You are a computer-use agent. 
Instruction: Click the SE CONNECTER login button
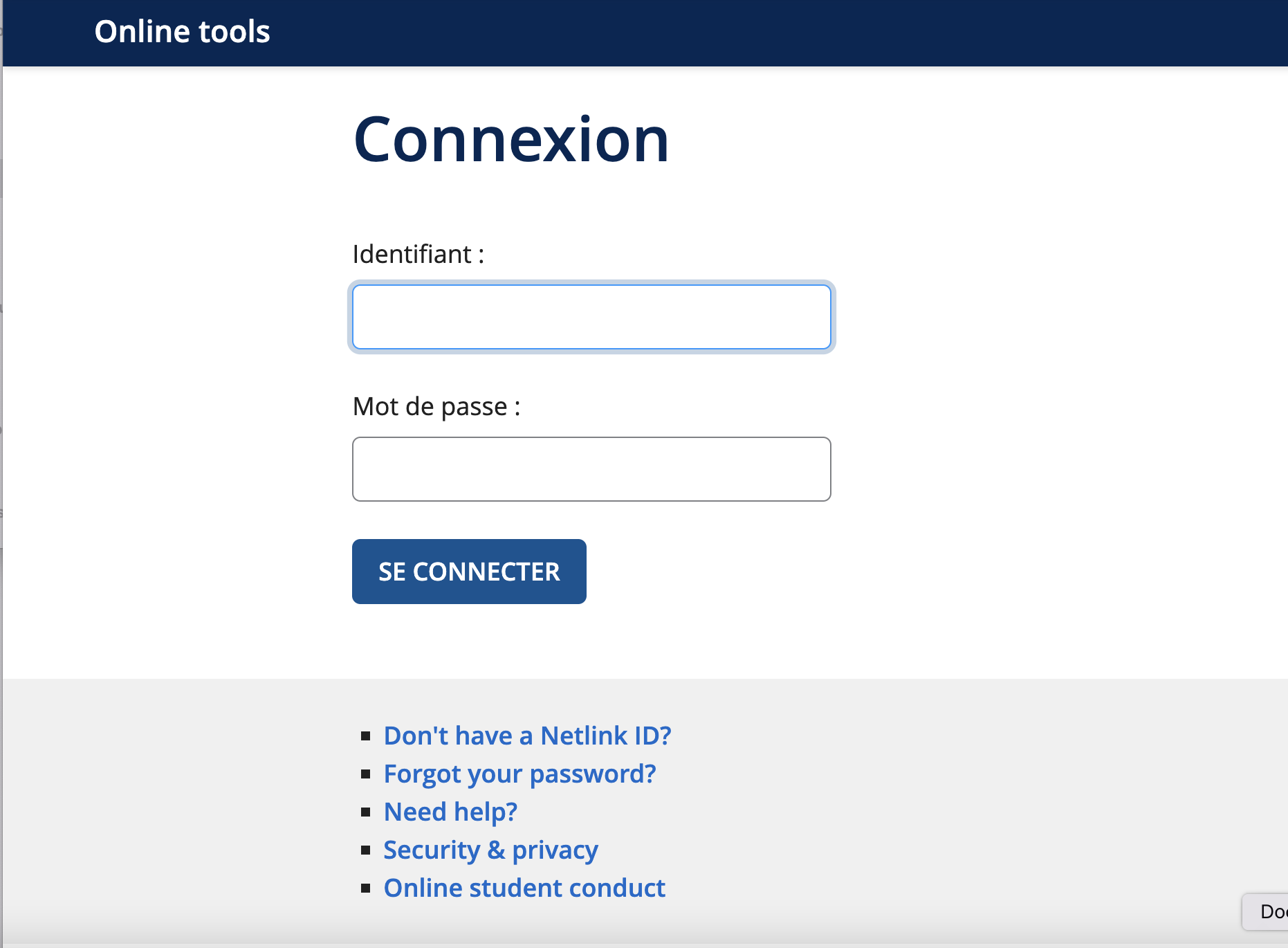point(469,572)
